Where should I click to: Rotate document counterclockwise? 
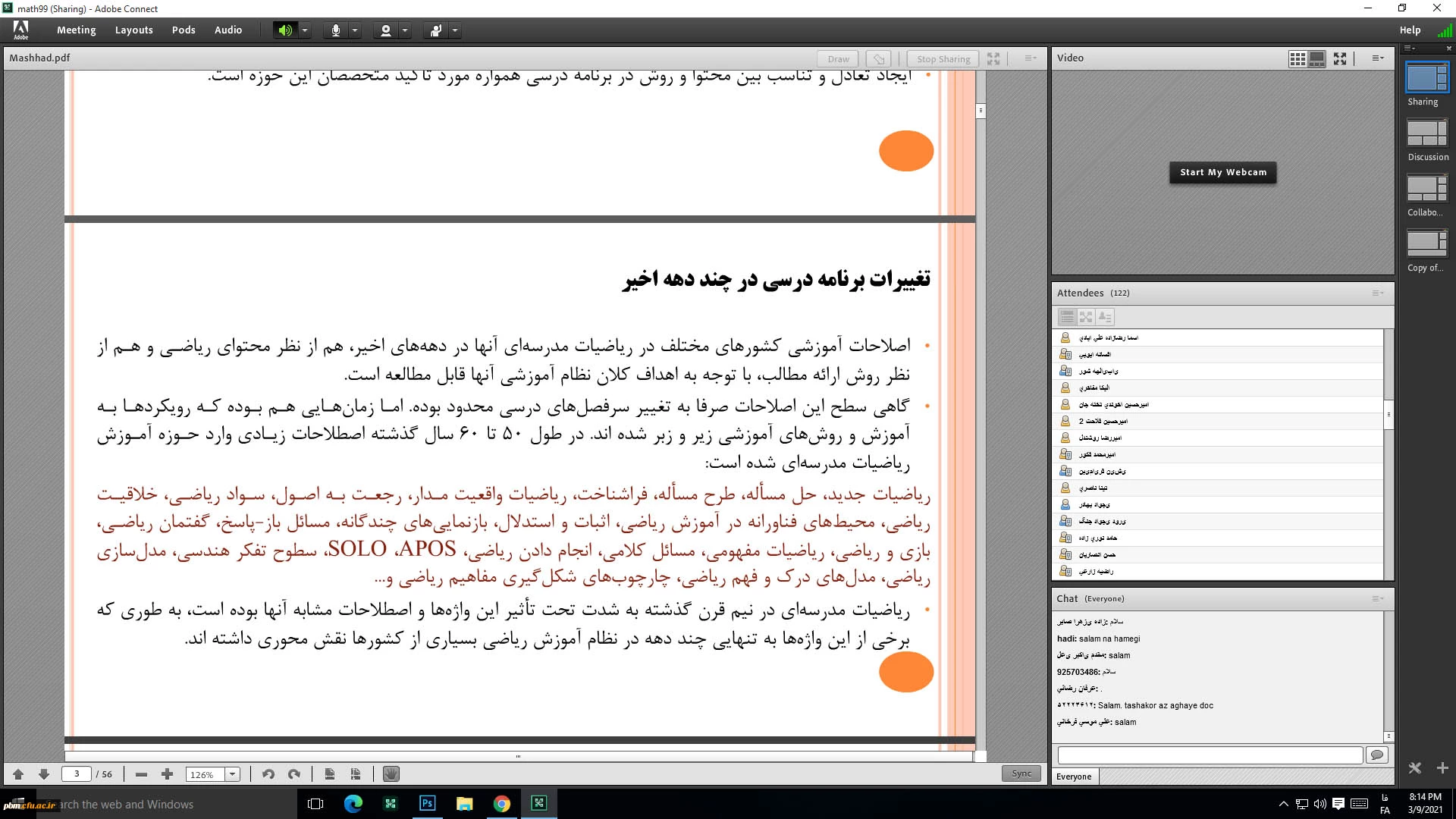pos(268,774)
